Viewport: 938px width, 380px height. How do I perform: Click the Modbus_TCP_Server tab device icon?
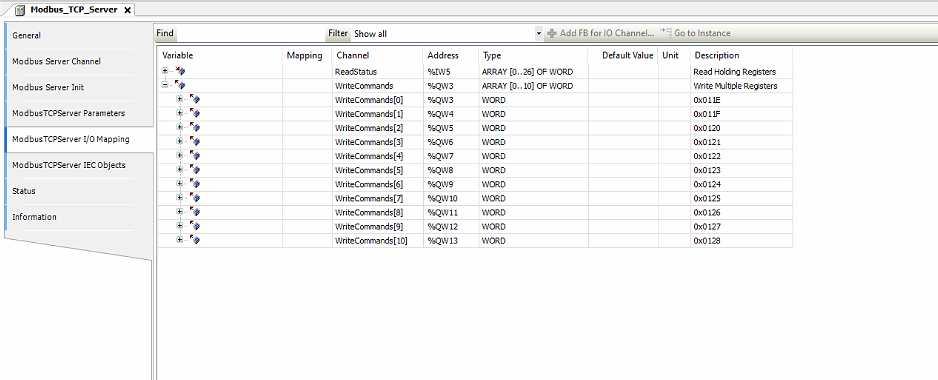coord(19,10)
